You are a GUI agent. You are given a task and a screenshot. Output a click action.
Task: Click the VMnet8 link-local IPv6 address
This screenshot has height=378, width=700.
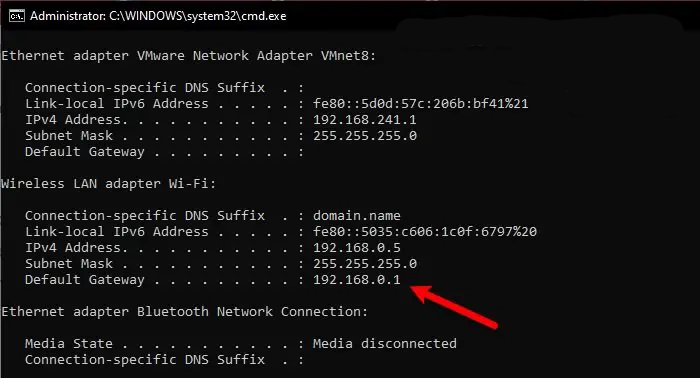(421, 104)
